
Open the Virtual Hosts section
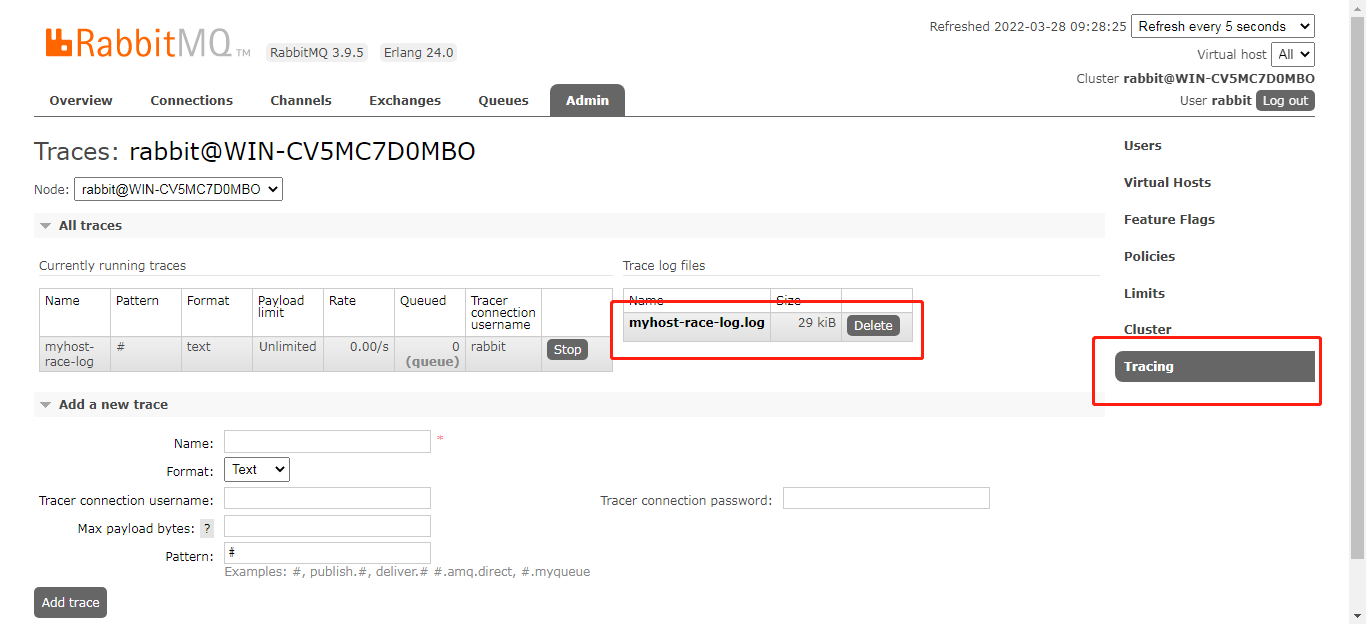[x=1167, y=182]
